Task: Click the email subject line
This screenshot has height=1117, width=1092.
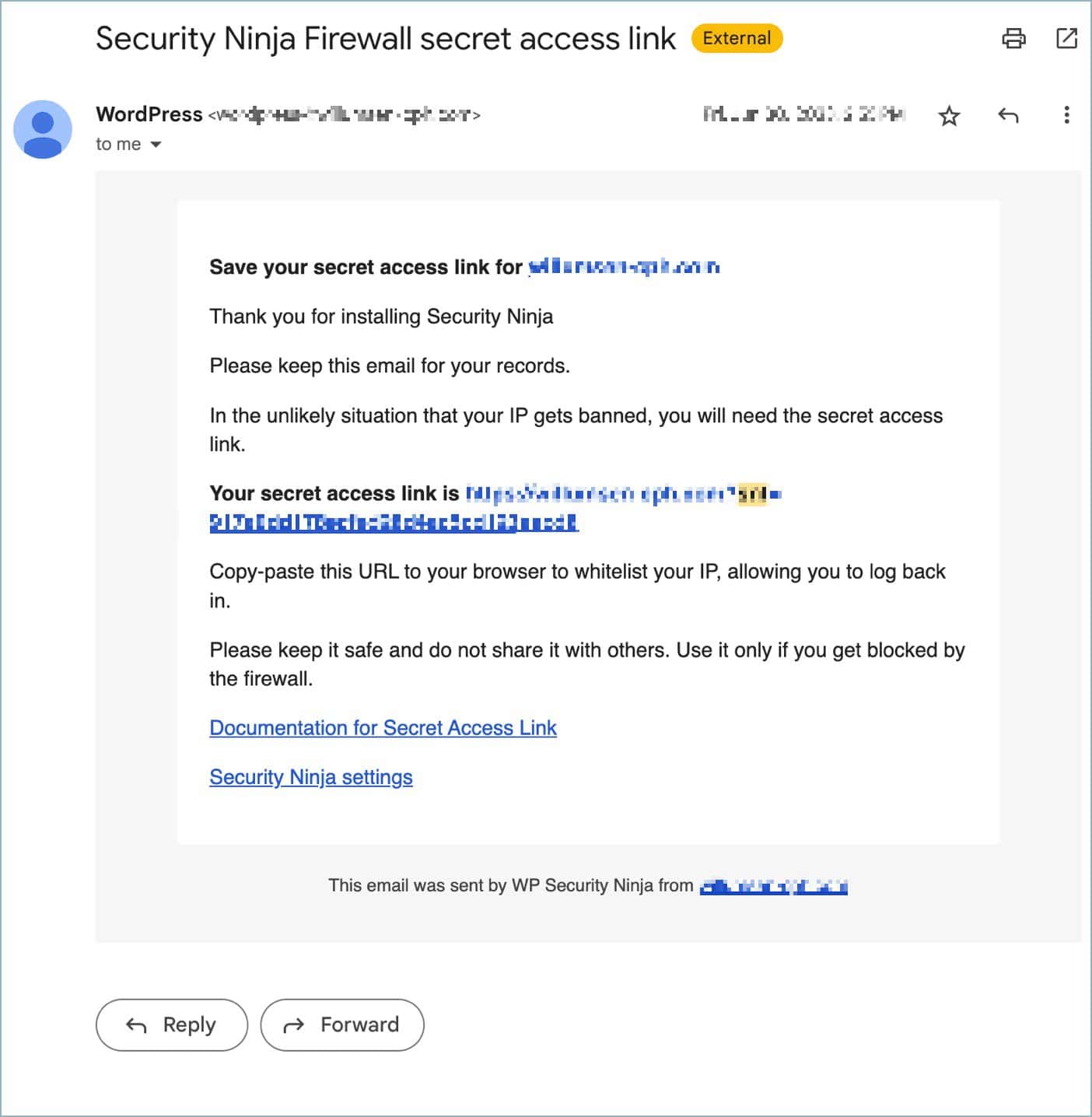Action: point(385,38)
